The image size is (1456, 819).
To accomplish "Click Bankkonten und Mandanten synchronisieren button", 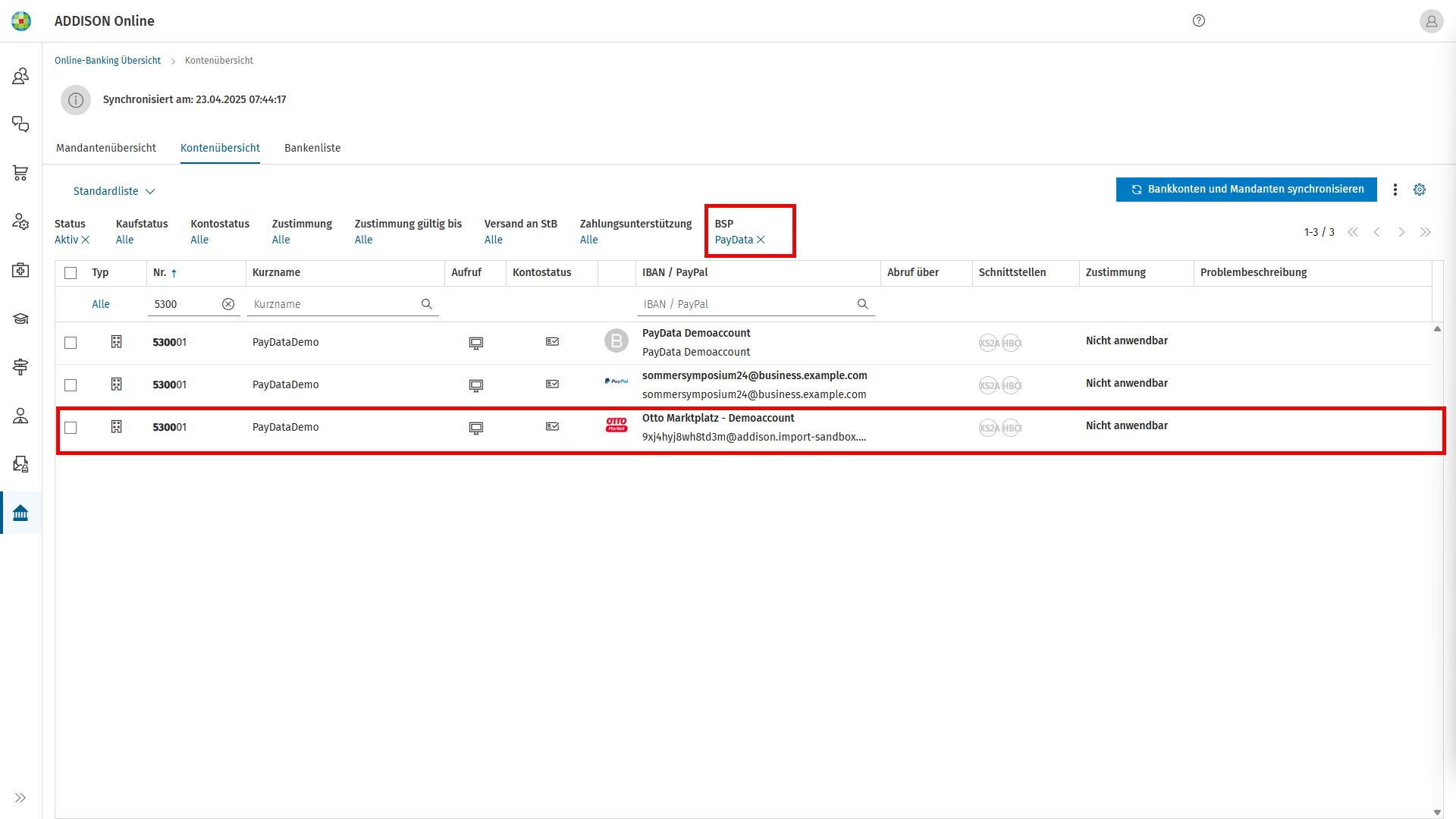I will (x=1246, y=190).
